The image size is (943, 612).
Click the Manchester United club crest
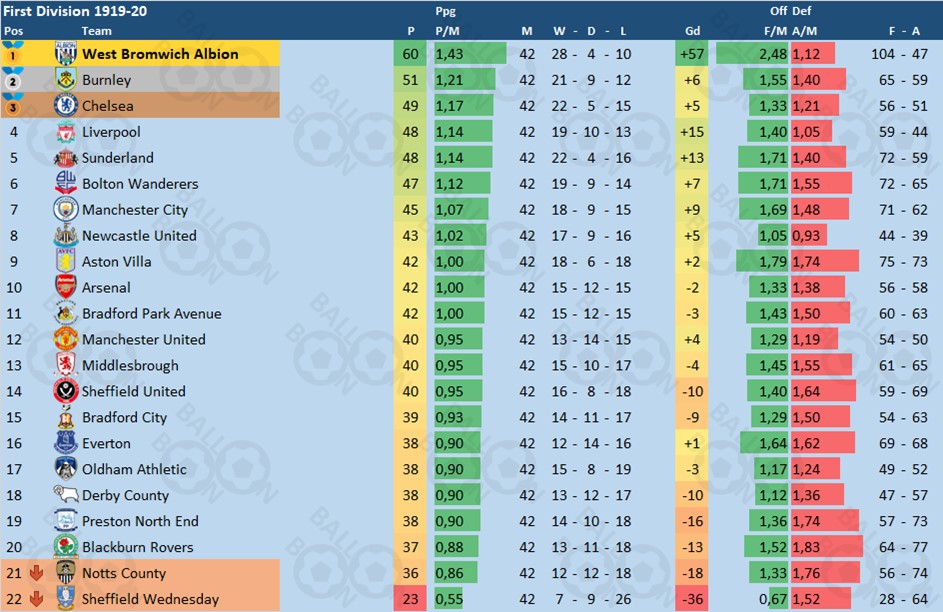pyautogui.click(x=66, y=339)
